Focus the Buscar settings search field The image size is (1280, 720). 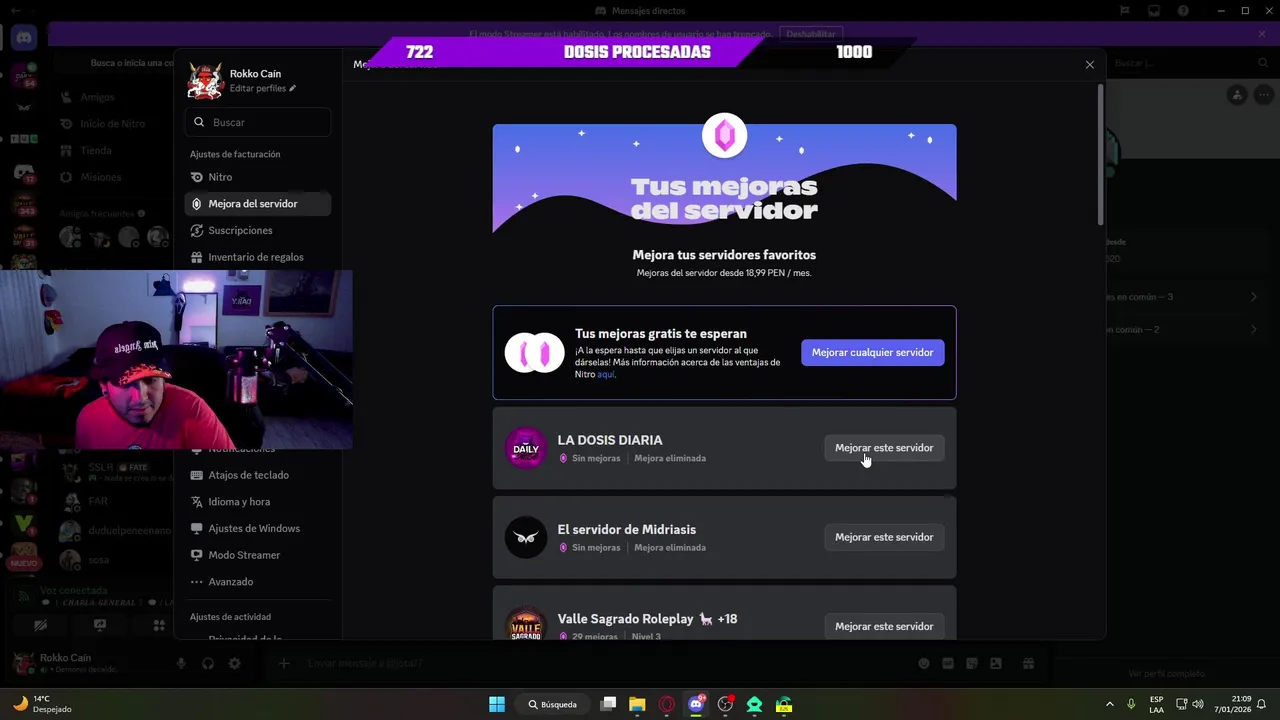(x=258, y=122)
